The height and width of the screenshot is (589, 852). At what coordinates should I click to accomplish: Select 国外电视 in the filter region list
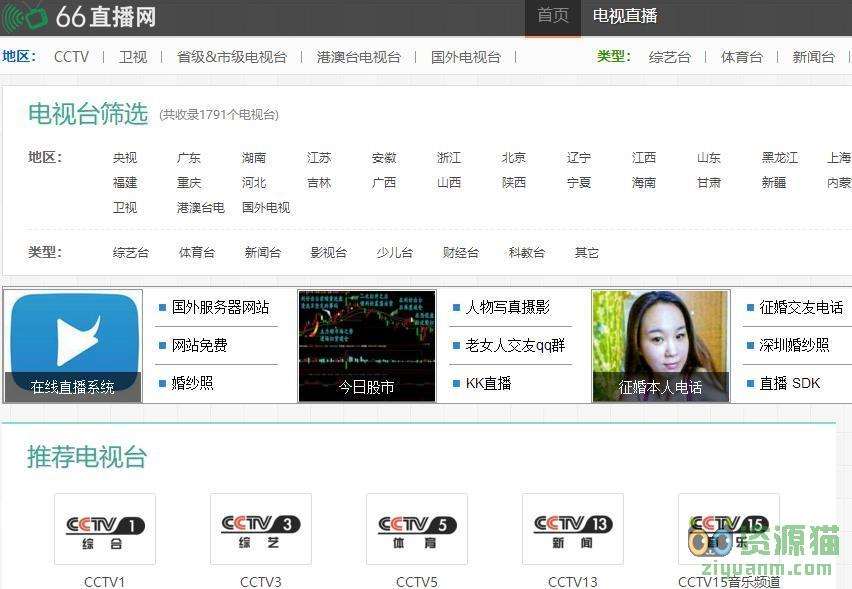pyautogui.click(x=266, y=208)
